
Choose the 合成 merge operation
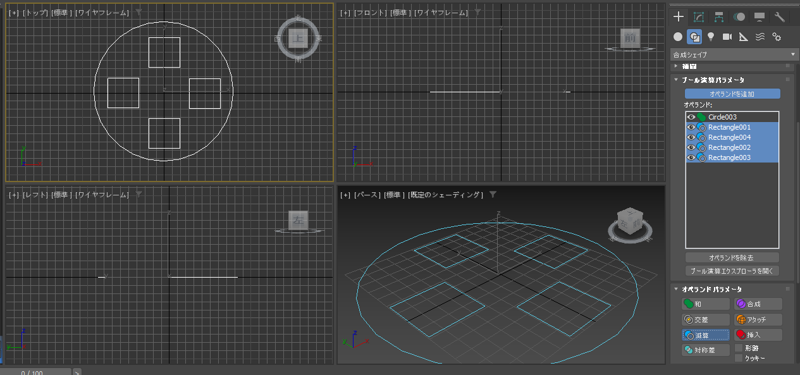pos(758,304)
